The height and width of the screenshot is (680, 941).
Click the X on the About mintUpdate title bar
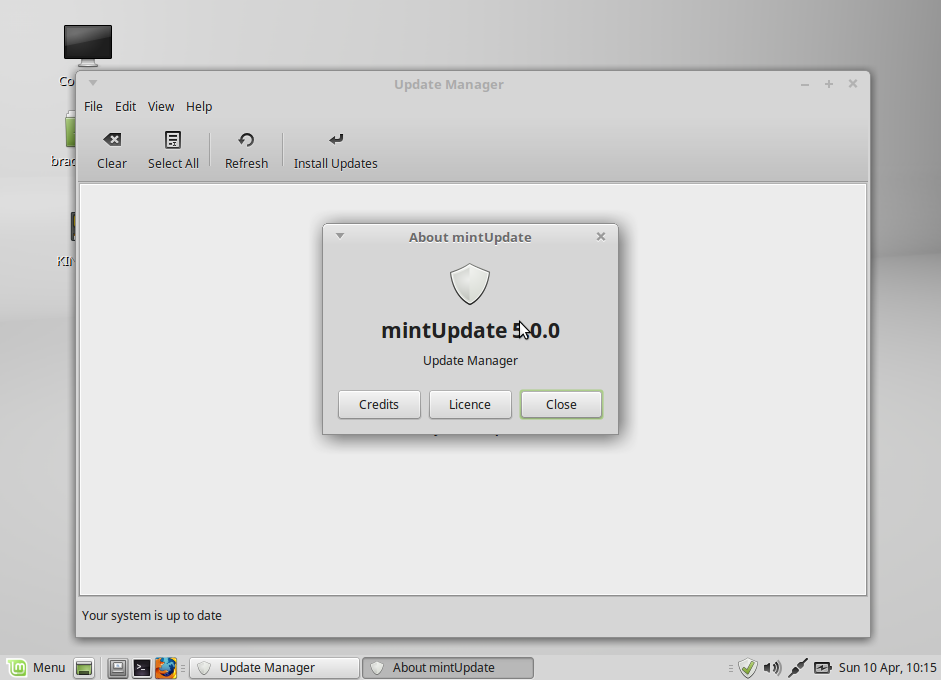pos(601,236)
